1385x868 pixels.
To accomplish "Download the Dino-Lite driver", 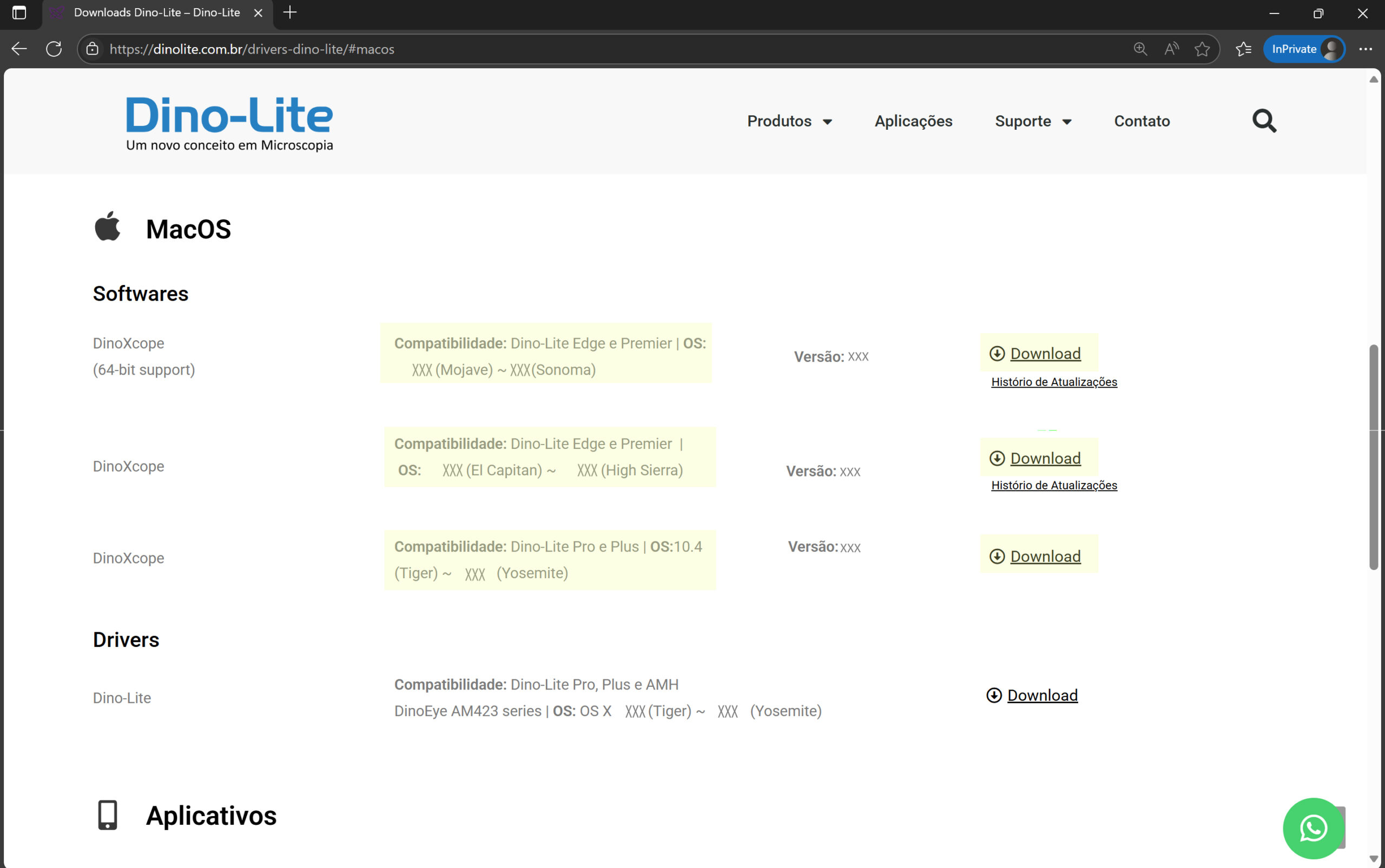I will tap(1041, 695).
